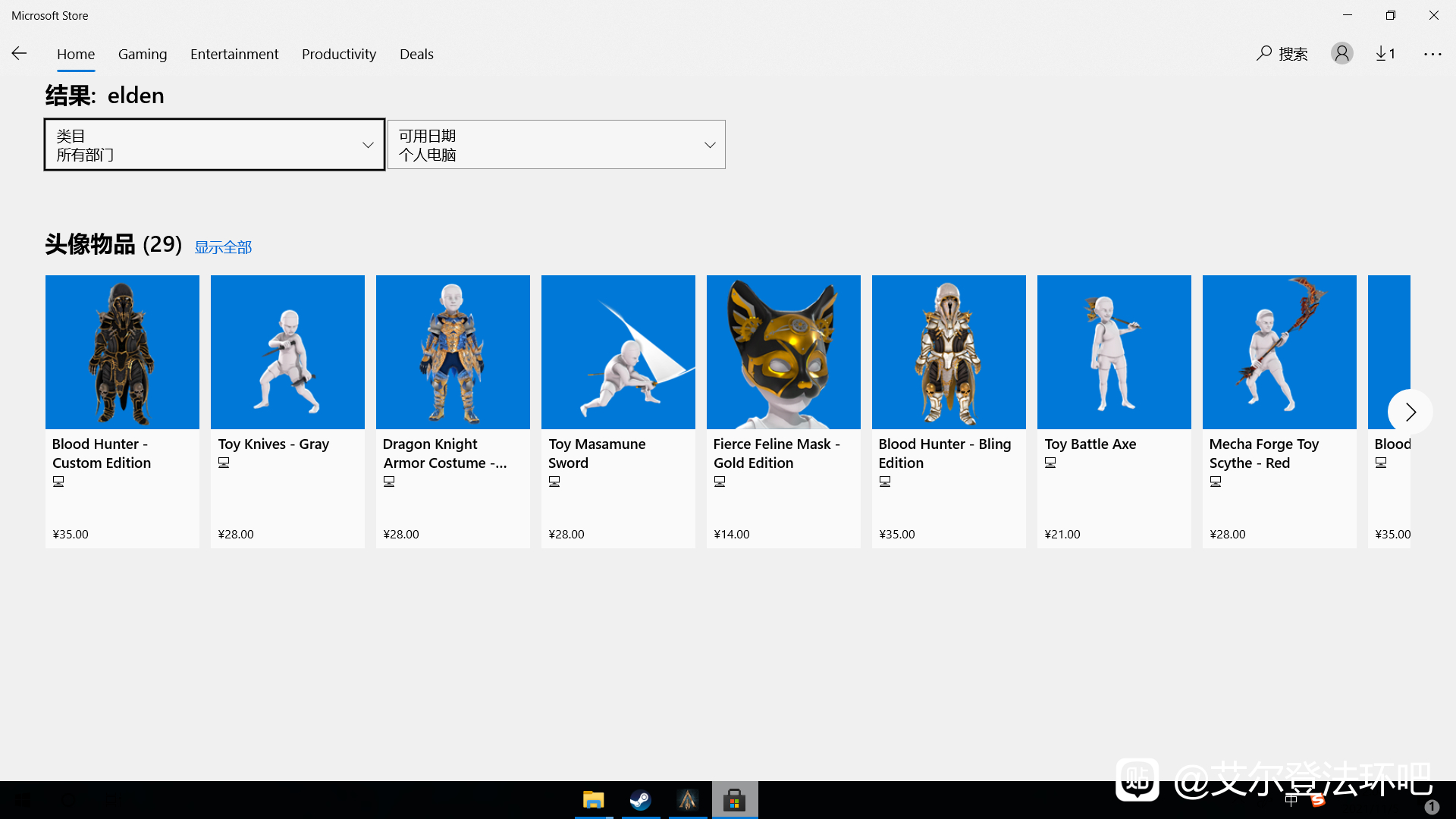Launch Steam from the taskbar
1456x819 pixels.
pos(640,800)
